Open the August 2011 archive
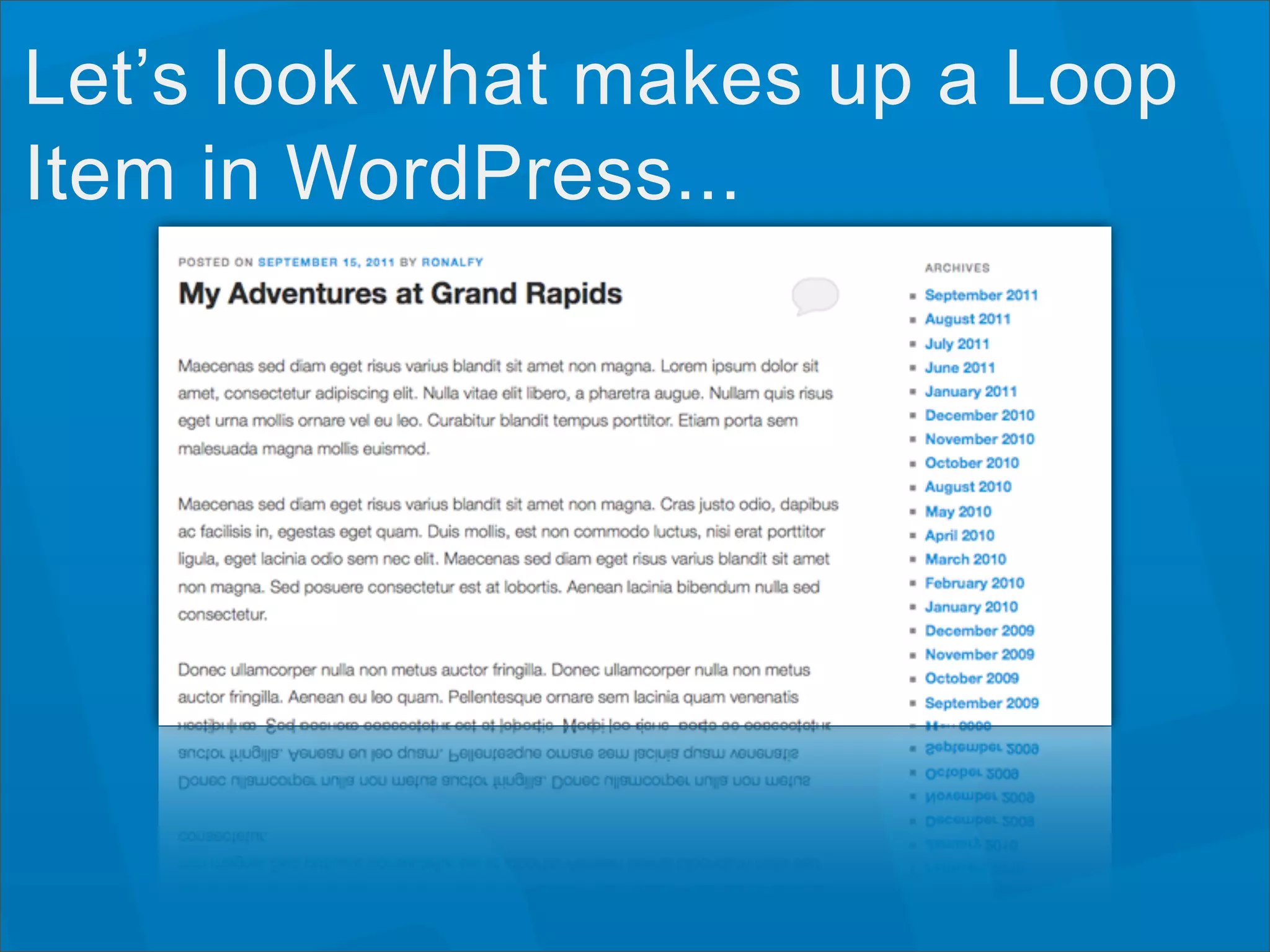 tap(967, 319)
